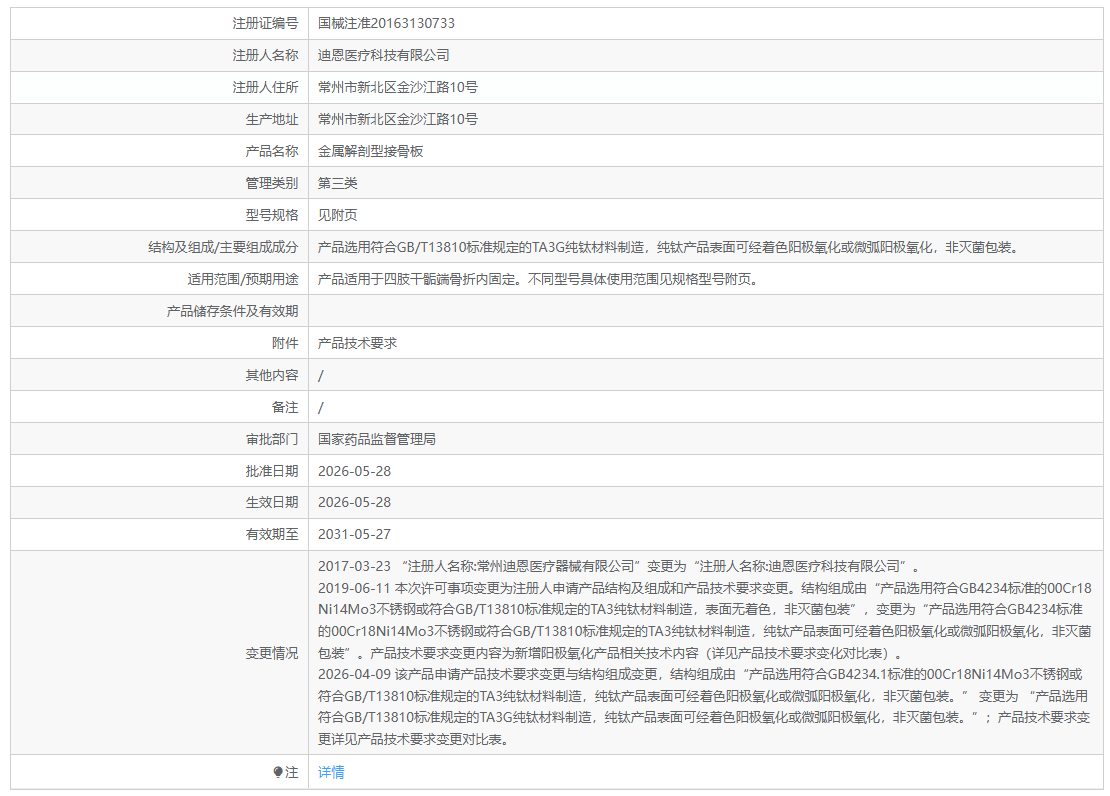Click the change entry dated 2026-04-09
This screenshot has height=796, width=1110.
pyautogui.click(x=704, y=707)
